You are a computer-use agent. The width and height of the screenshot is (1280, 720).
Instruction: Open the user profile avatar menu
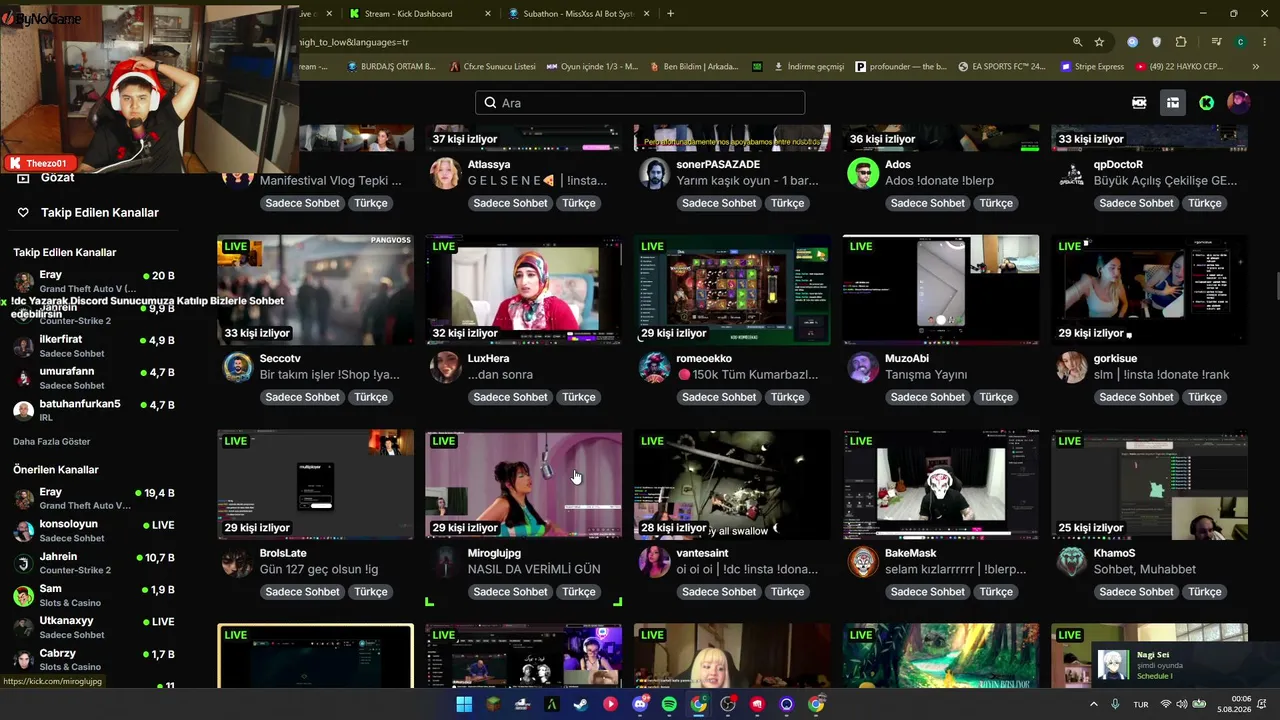click(x=1239, y=103)
